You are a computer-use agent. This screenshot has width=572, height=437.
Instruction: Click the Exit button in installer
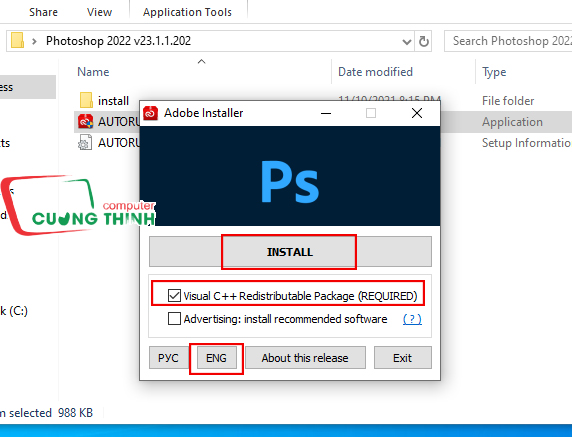click(402, 358)
